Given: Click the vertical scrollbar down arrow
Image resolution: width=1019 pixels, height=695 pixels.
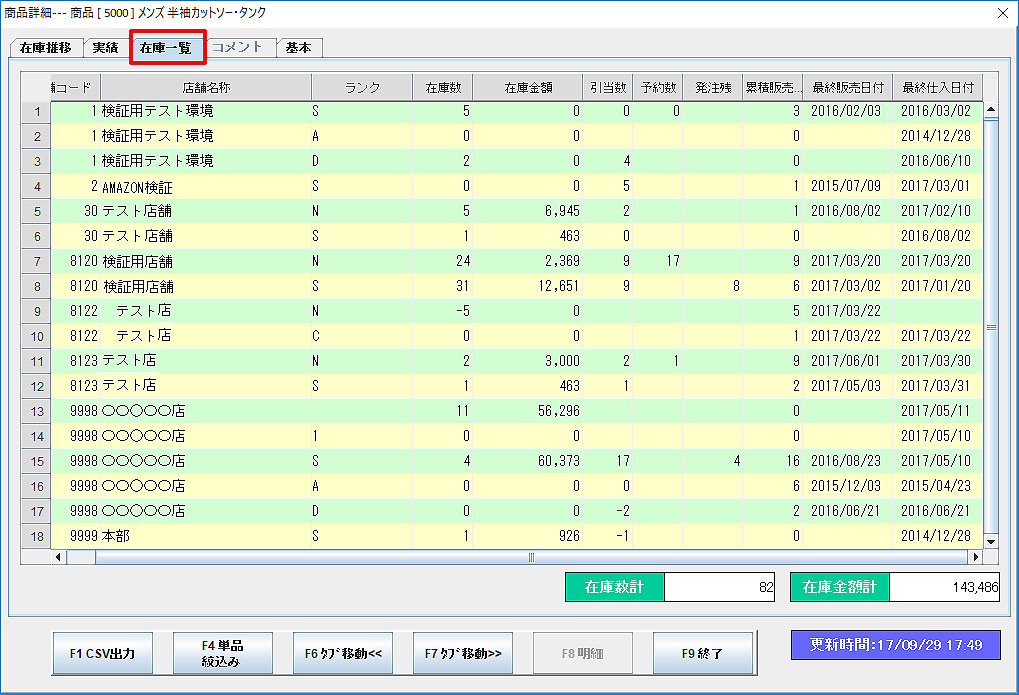Looking at the screenshot, I should coord(991,541).
